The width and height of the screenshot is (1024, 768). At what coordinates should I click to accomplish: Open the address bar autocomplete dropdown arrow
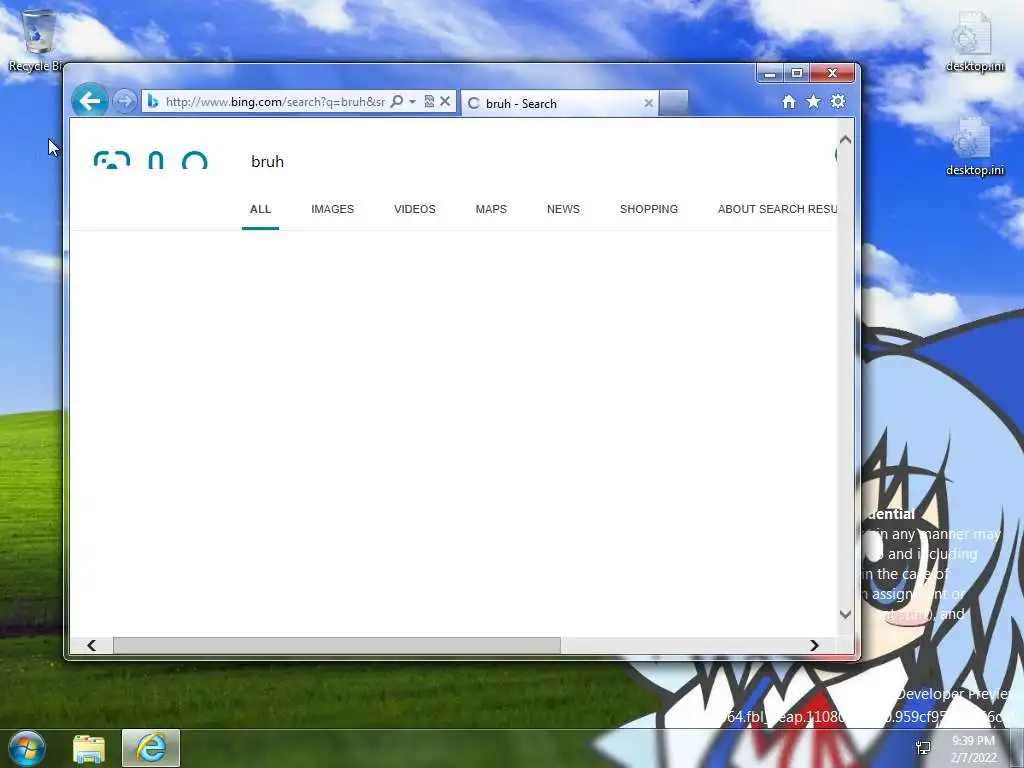coord(412,101)
